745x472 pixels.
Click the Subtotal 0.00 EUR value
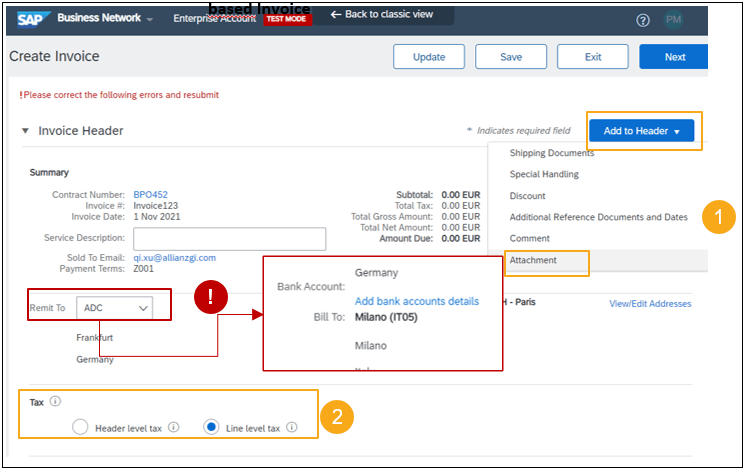coord(460,195)
